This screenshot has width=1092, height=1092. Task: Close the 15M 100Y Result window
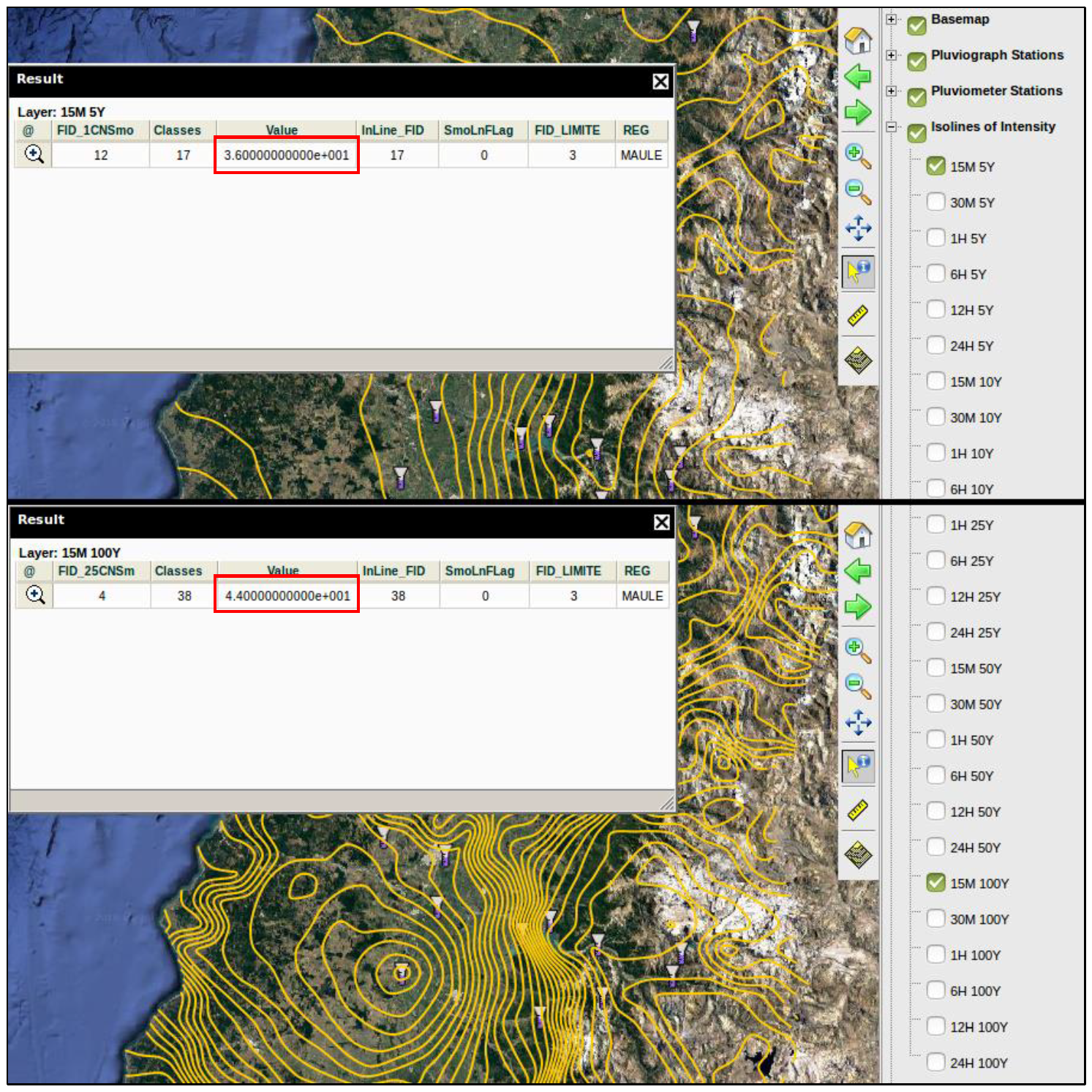click(662, 522)
